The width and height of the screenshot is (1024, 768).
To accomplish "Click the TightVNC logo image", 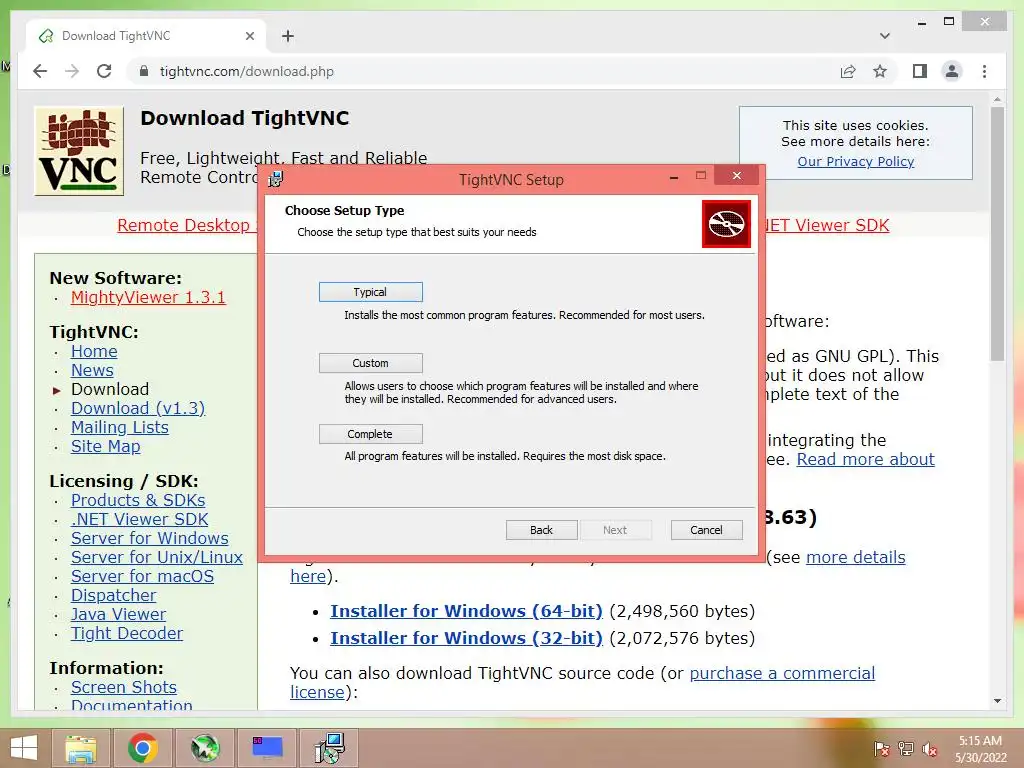I will 79,151.
